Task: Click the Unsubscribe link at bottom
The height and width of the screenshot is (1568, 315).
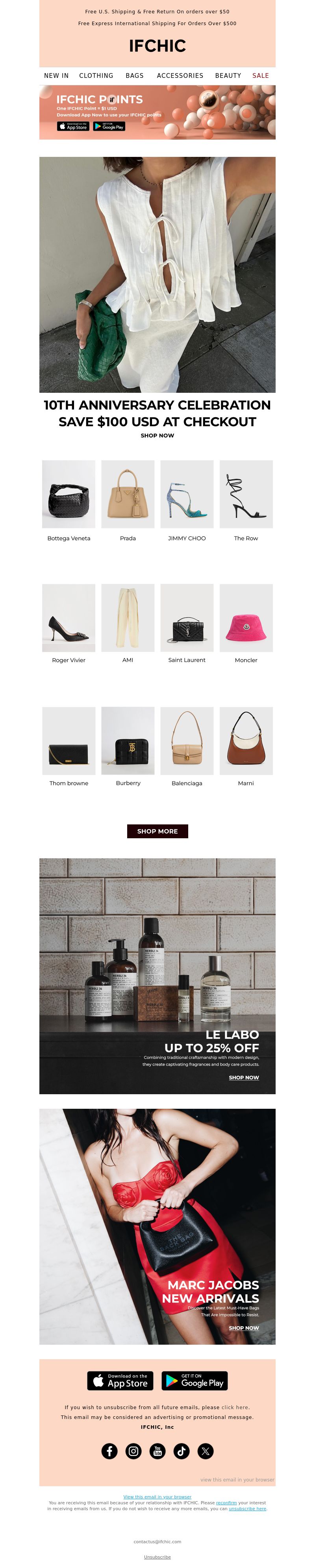Action: (157, 1557)
